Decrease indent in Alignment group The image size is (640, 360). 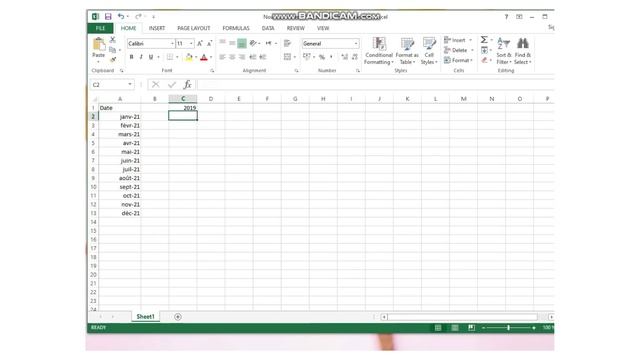coord(253,57)
